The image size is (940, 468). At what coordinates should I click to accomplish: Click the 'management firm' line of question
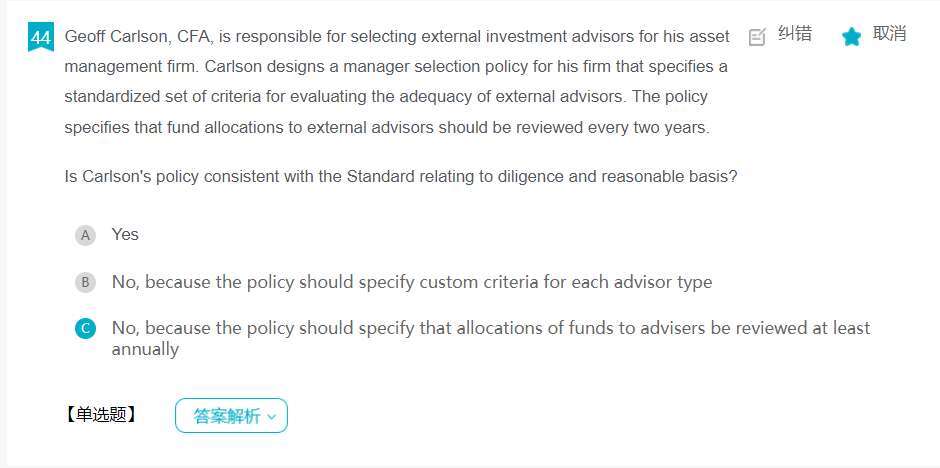click(396, 67)
